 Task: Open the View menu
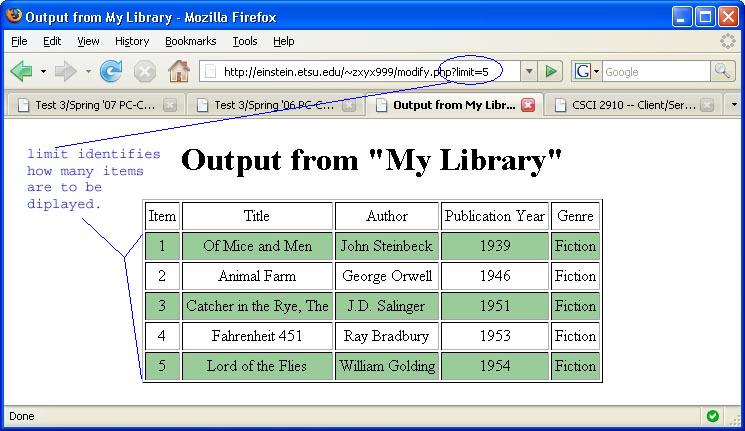pos(88,41)
